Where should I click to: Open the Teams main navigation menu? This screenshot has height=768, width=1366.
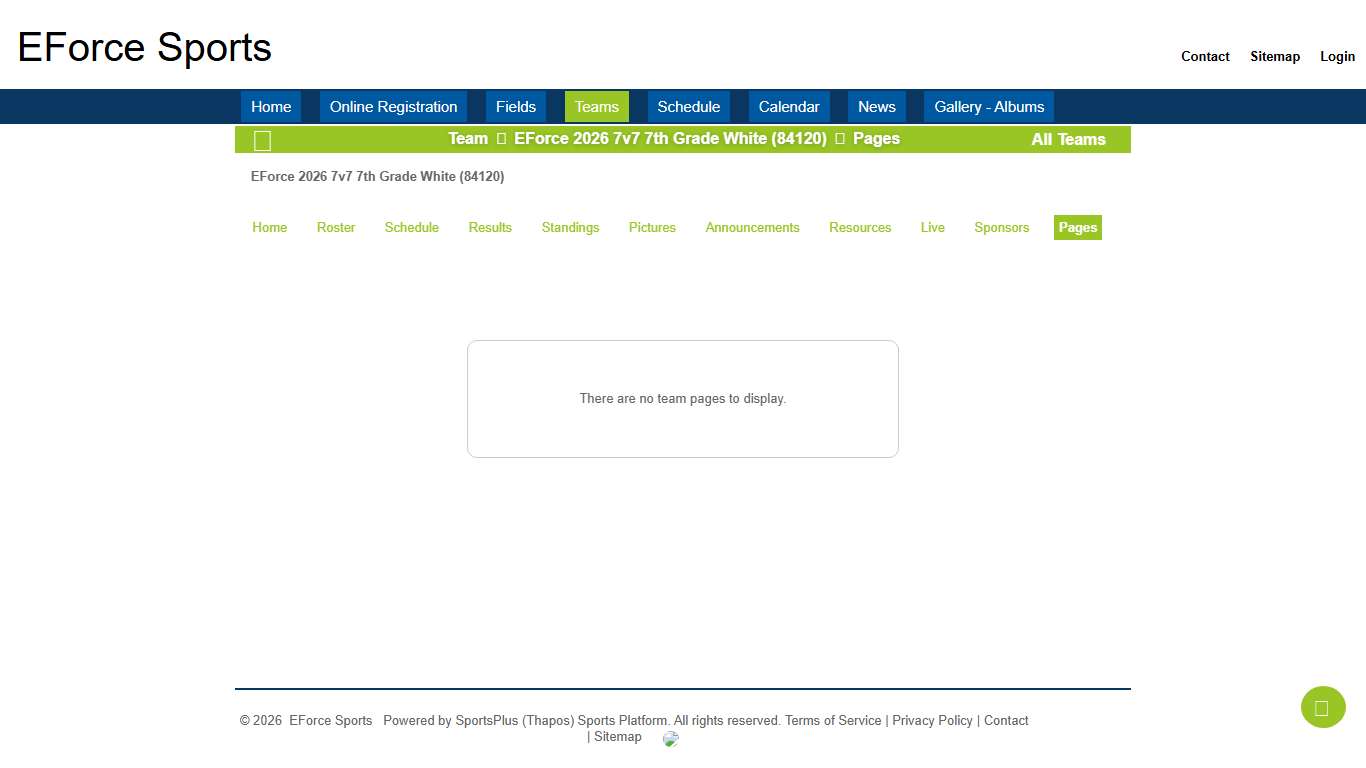point(596,107)
